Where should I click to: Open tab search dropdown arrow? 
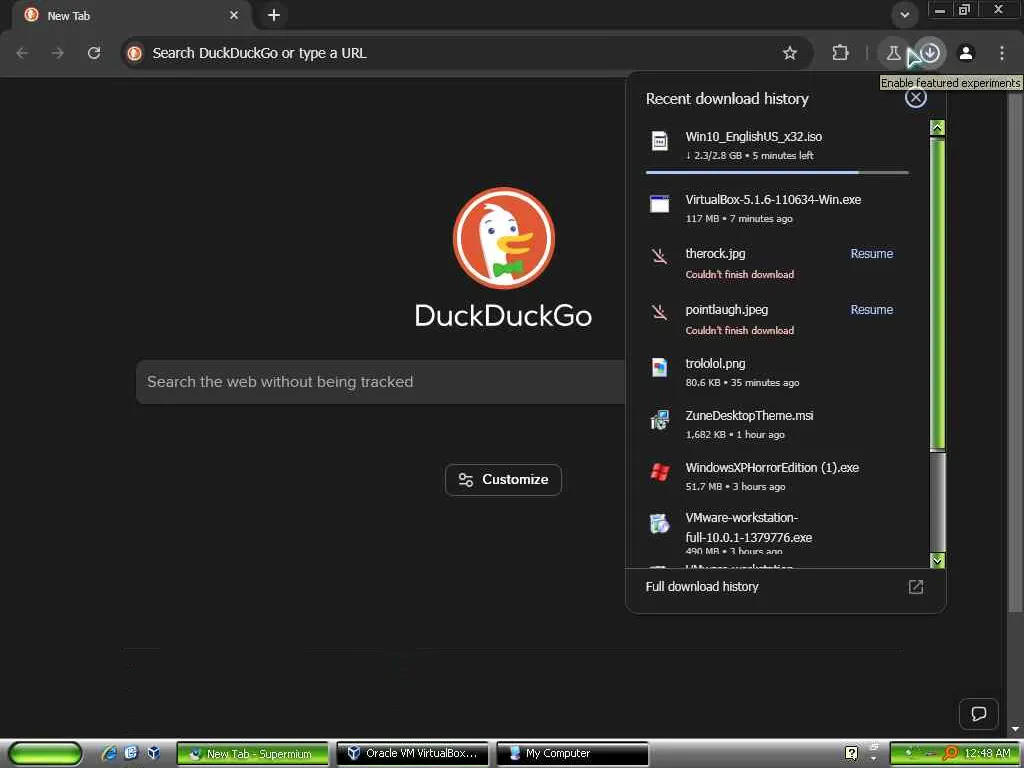(x=904, y=14)
